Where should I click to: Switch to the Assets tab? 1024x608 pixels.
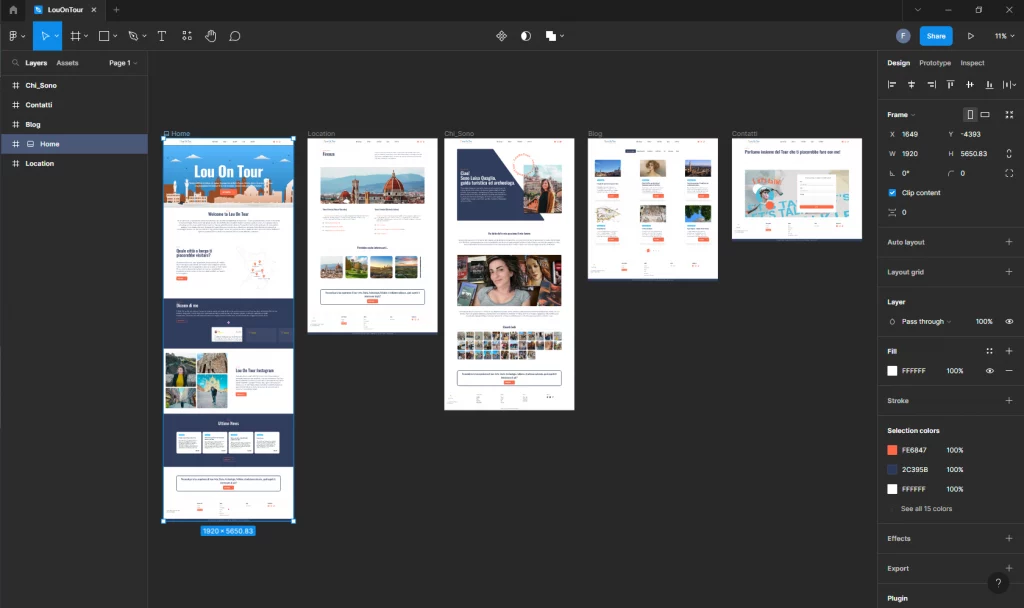[67, 63]
